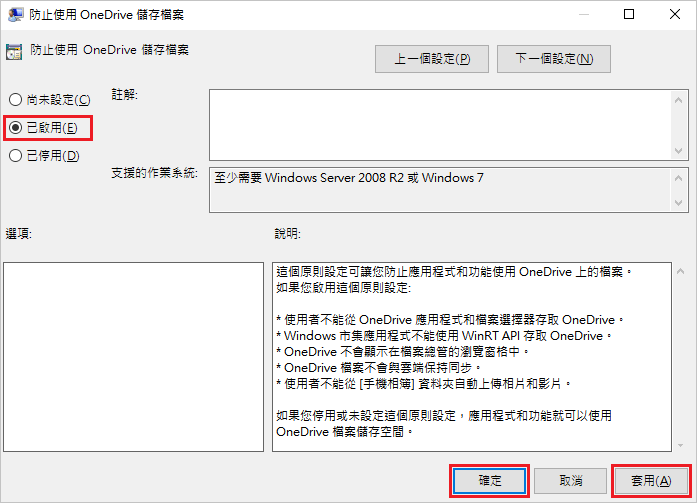Click the 說明 description scroll up arrow
The image size is (697, 503).
(x=681, y=271)
